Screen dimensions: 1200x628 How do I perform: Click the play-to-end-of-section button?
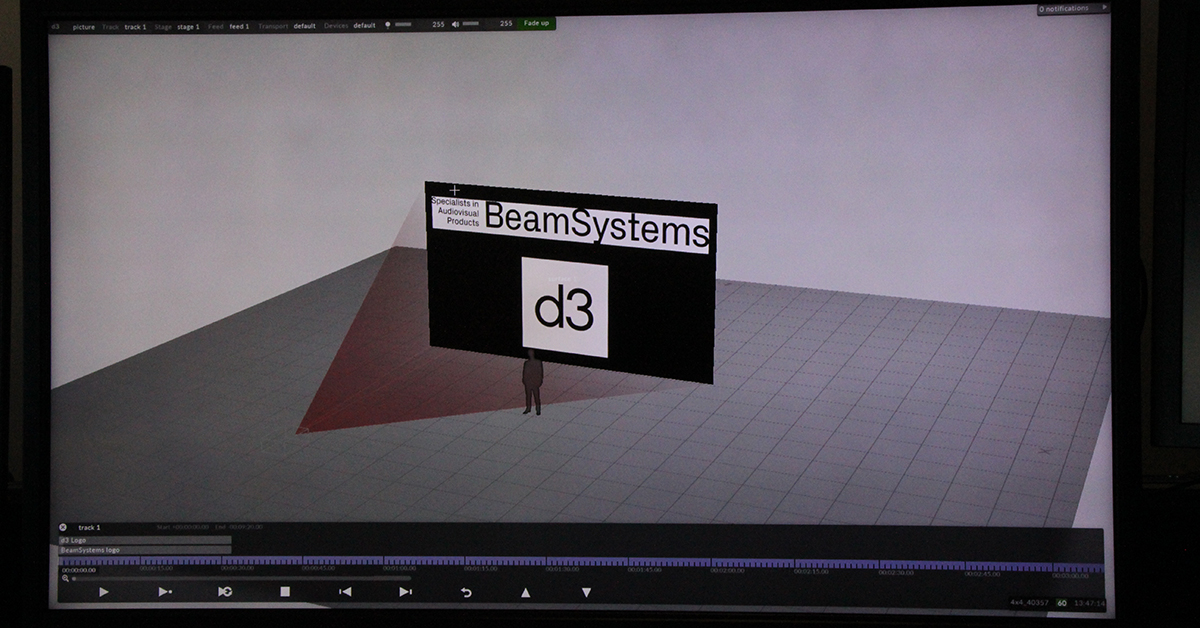(x=165, y=592)
